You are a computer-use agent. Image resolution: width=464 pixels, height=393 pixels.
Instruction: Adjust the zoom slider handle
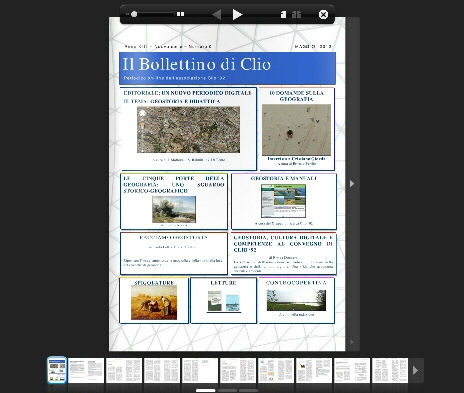coord(134,14)
